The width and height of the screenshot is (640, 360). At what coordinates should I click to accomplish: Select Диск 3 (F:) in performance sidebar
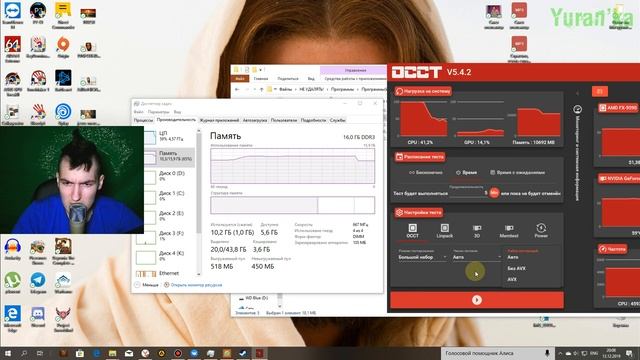165,236
